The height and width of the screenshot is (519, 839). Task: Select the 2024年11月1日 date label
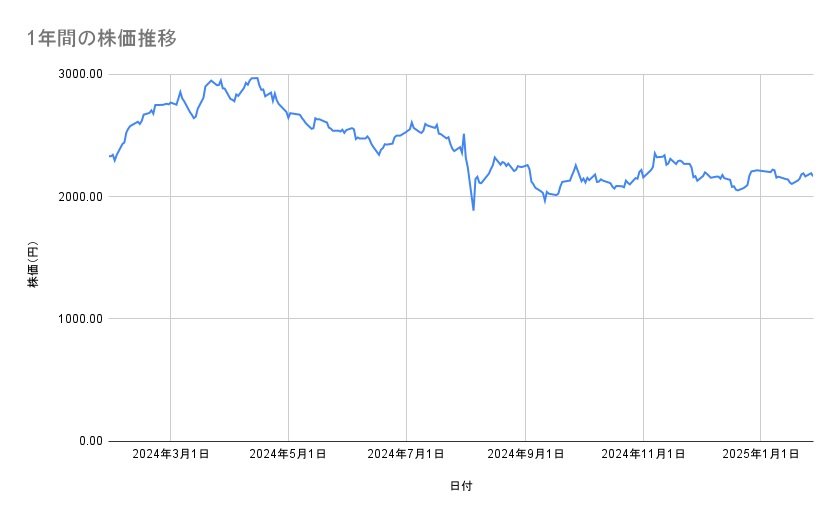[x=643, y=454]
